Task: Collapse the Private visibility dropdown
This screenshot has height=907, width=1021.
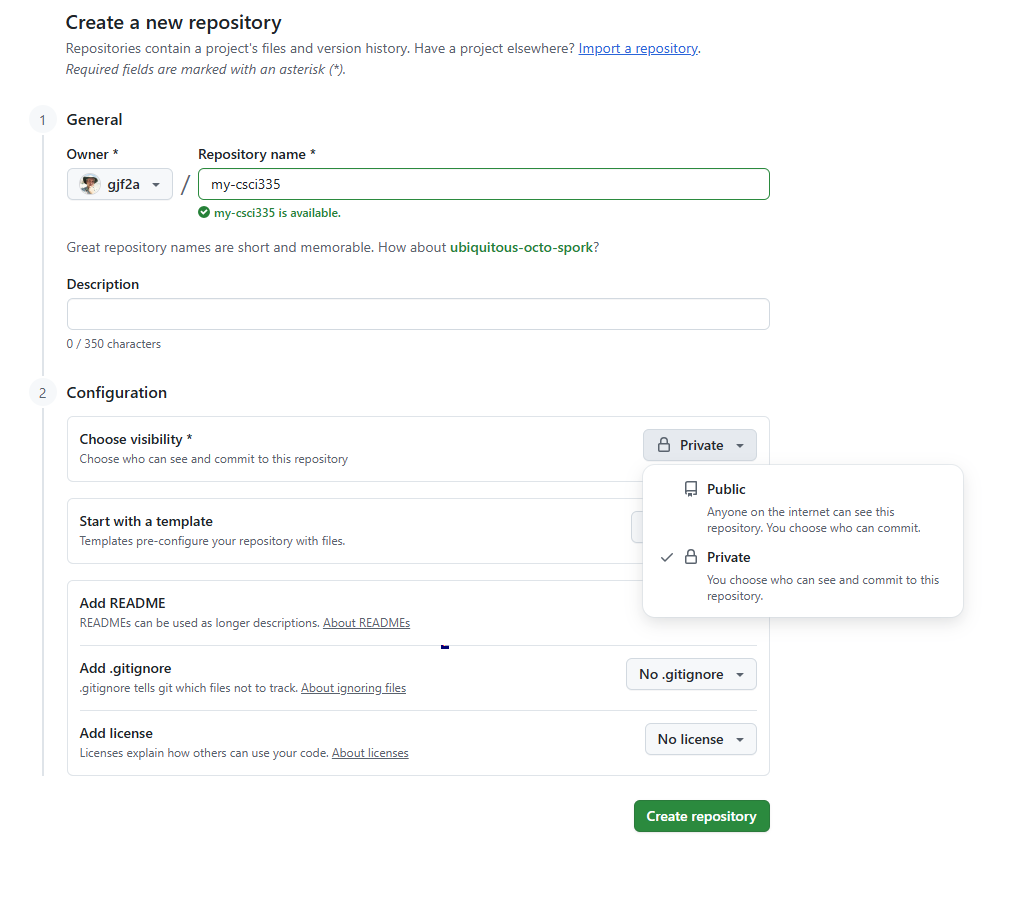Action: pos(700,445)
